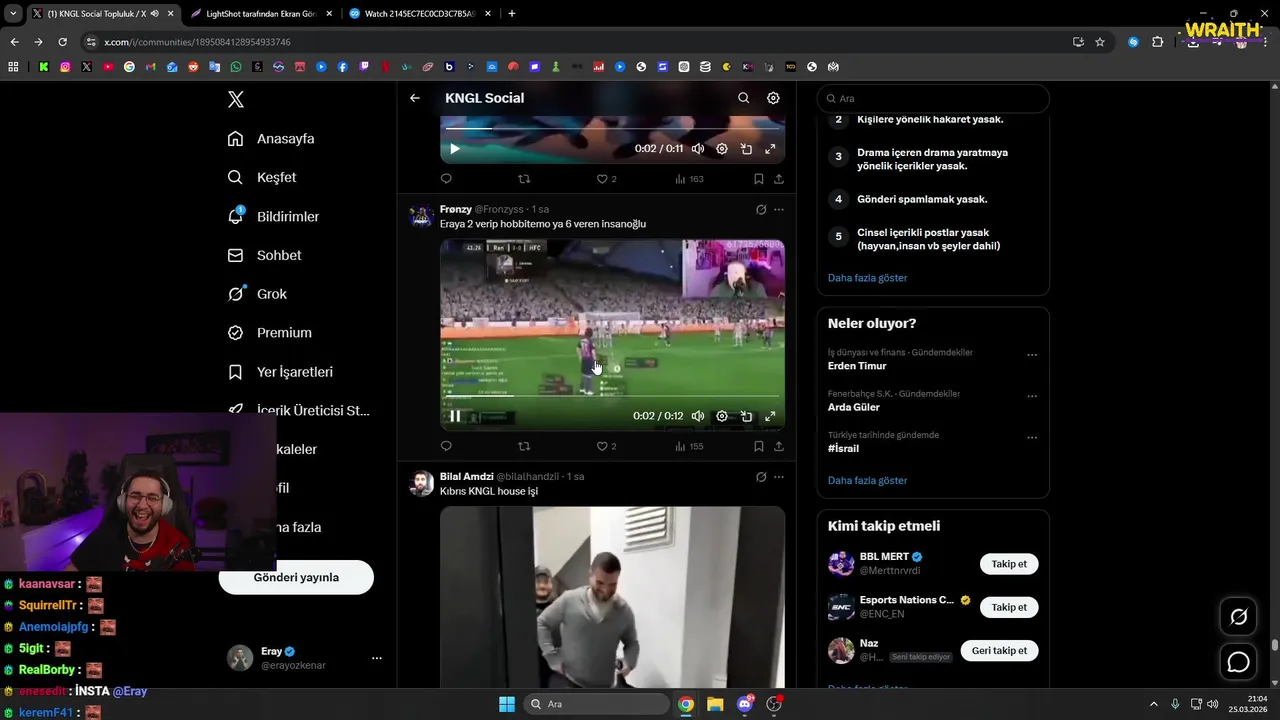
Task: Click the X logo in the sidebar
Action: click(236, 99)
